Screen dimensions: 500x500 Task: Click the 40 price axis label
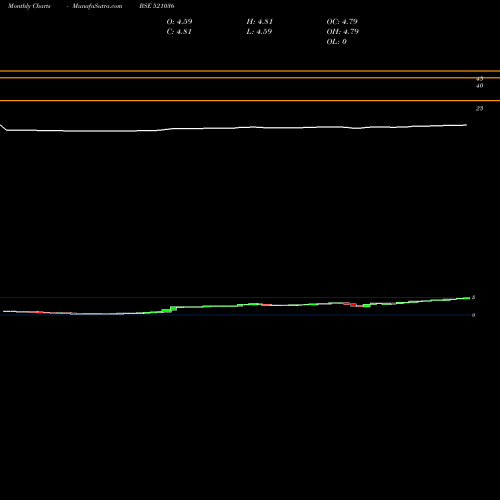pyautogui.click(x=479, y=86)
